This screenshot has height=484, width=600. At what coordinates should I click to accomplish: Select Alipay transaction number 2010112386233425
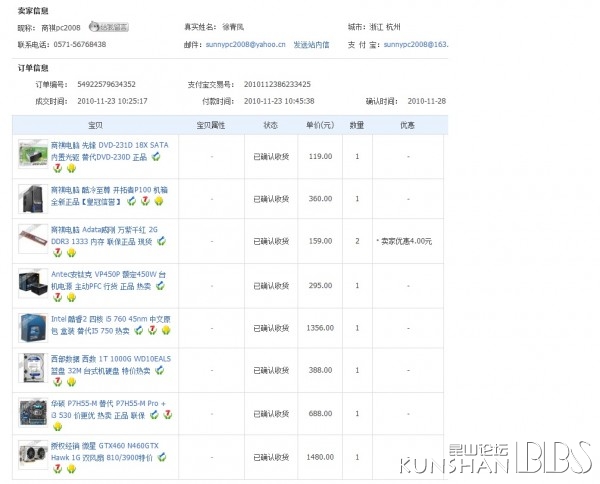tap(277, 84)
